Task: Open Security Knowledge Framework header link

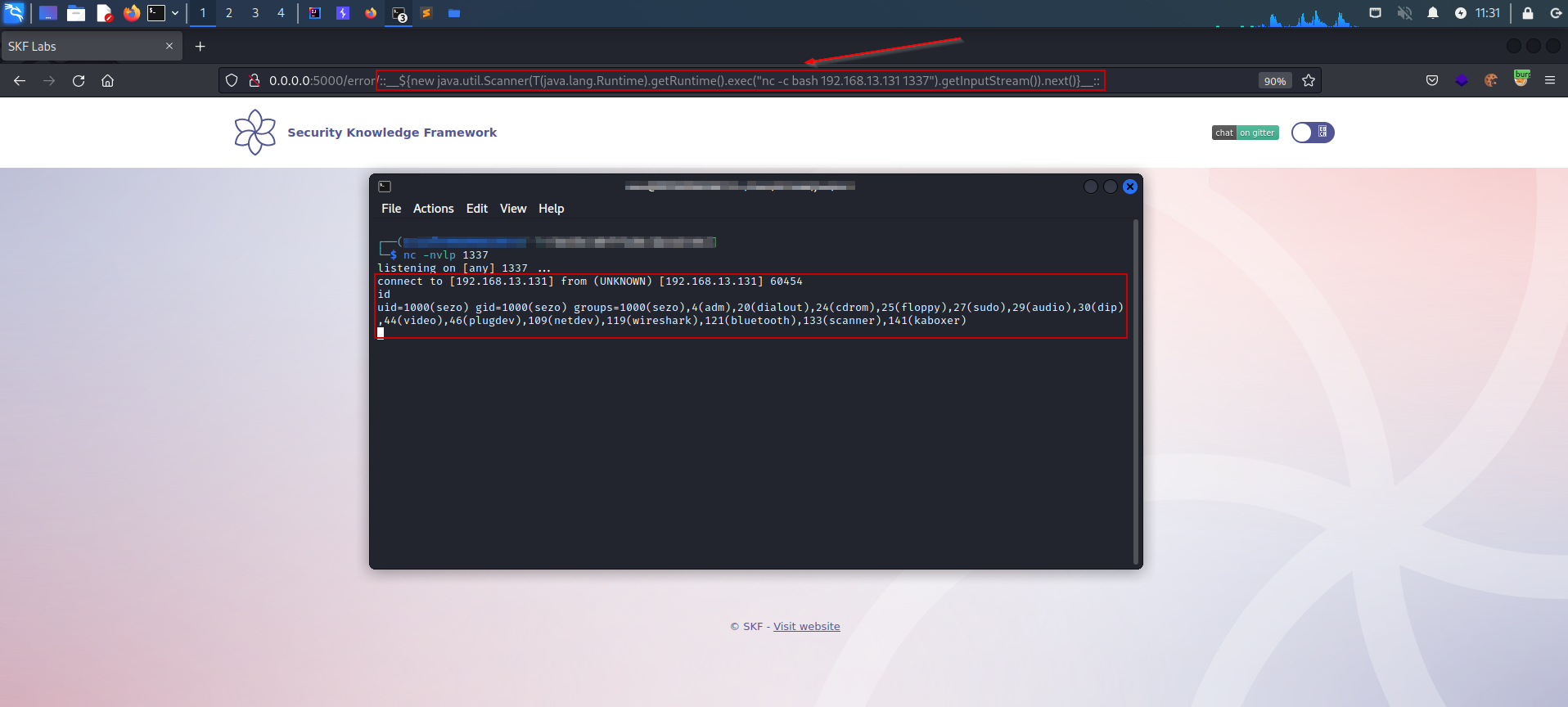Action: click(x=392, y=133)
